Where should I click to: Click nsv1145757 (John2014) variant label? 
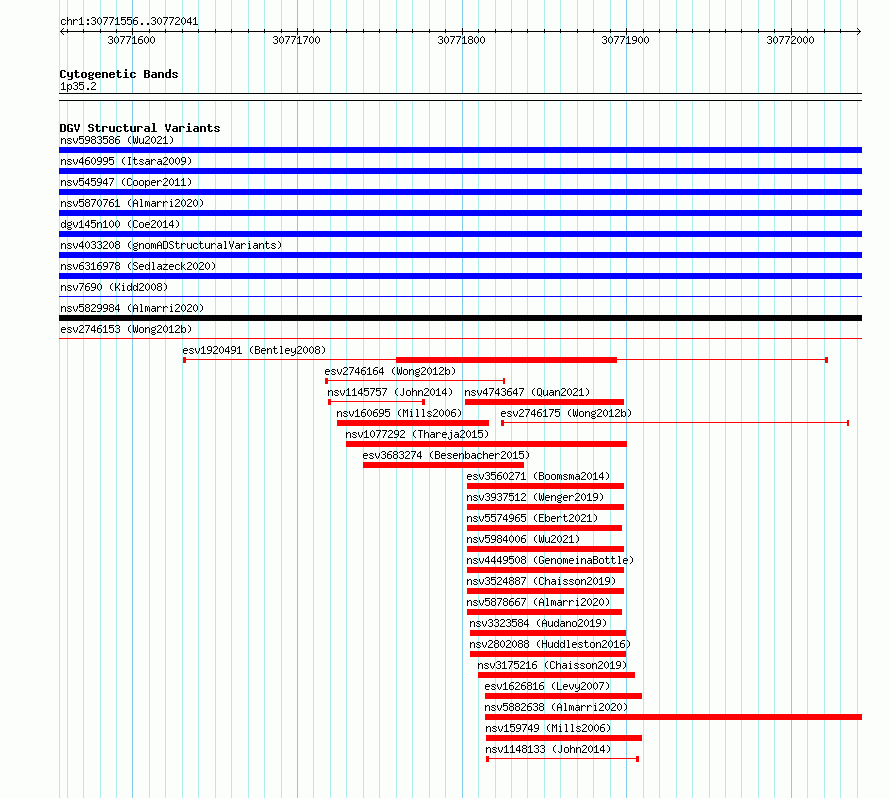[390, 392]
